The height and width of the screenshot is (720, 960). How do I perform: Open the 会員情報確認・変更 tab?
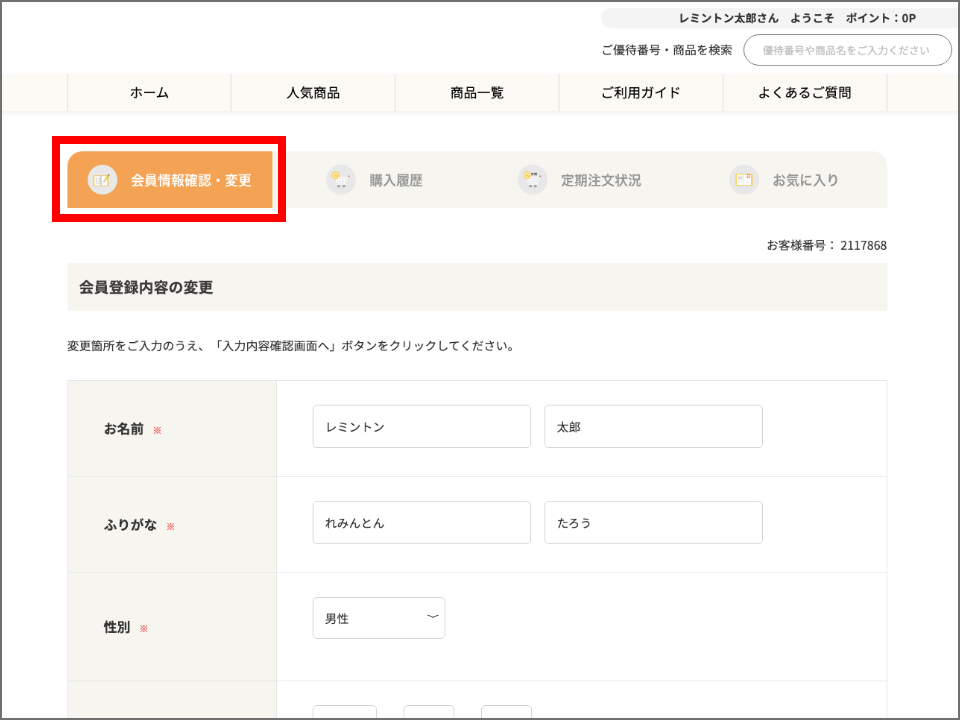point(170,180)
